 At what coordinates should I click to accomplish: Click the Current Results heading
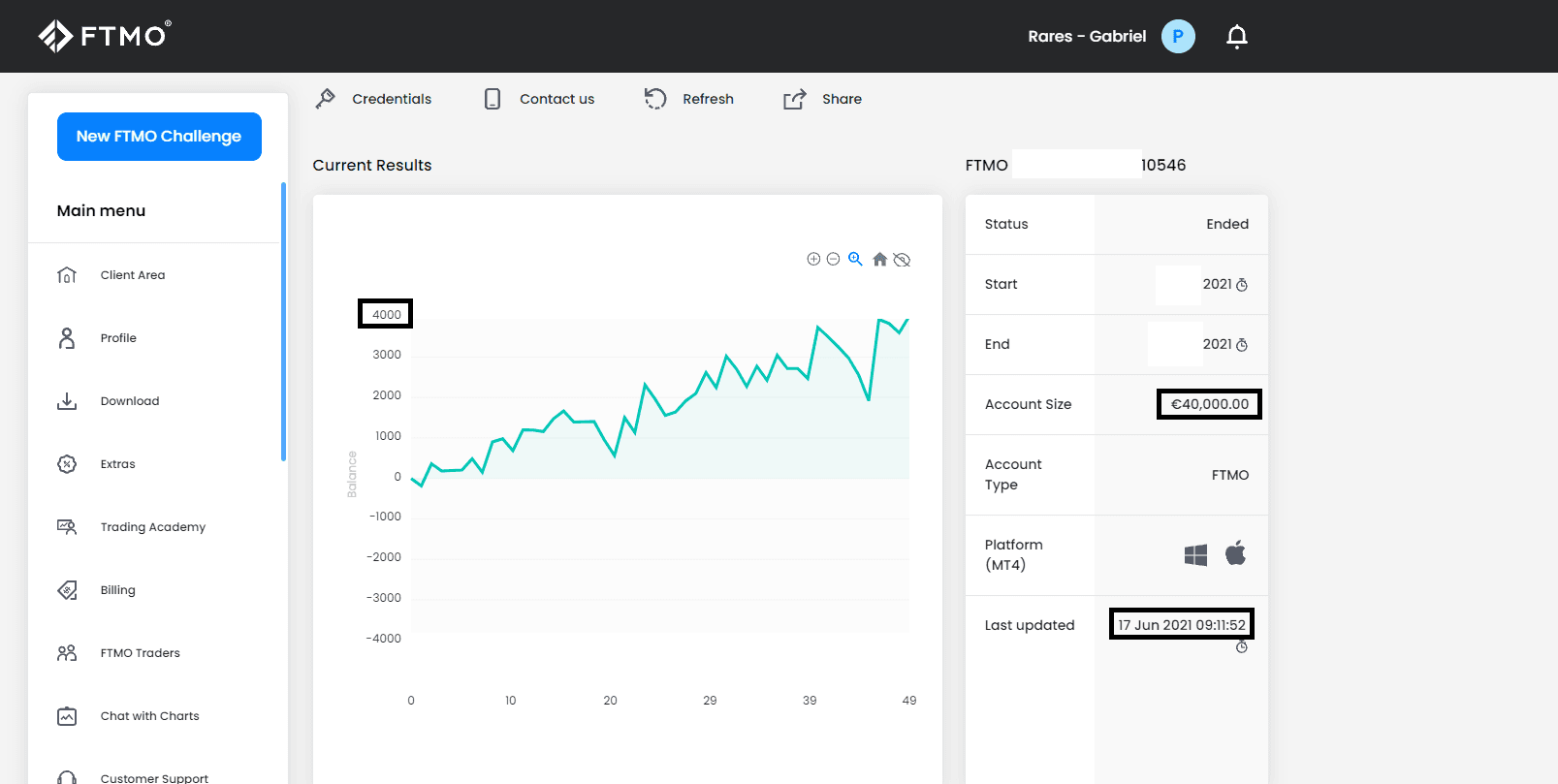[x=372, y=165]
